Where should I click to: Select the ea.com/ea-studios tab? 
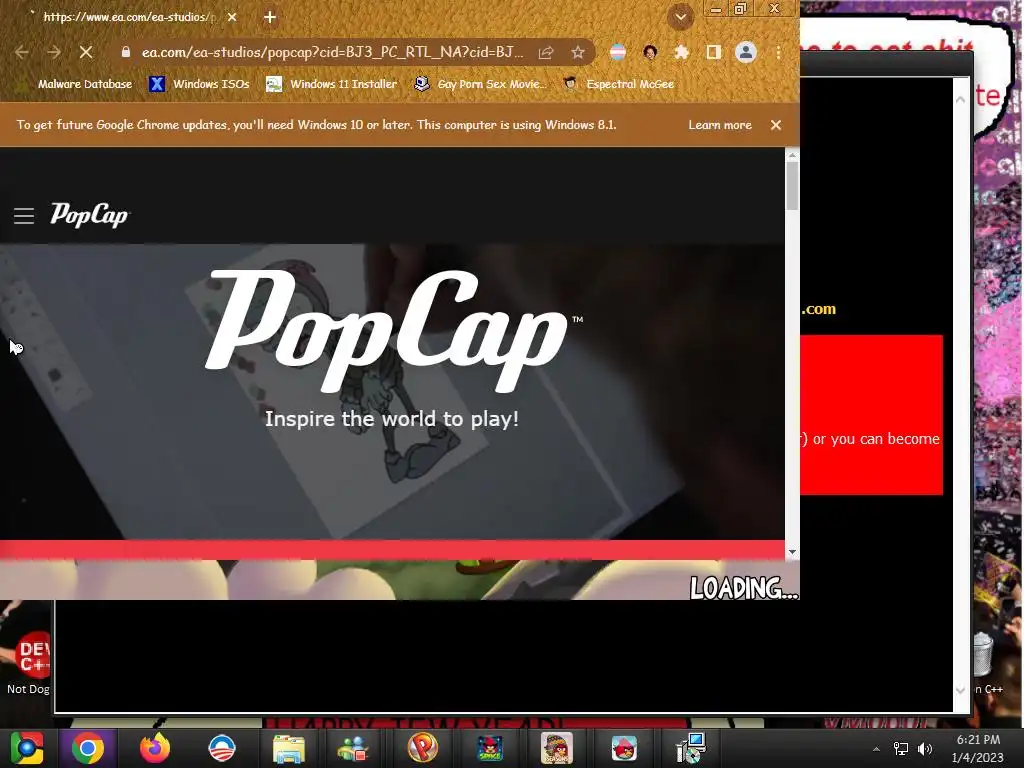pos(129,18)
